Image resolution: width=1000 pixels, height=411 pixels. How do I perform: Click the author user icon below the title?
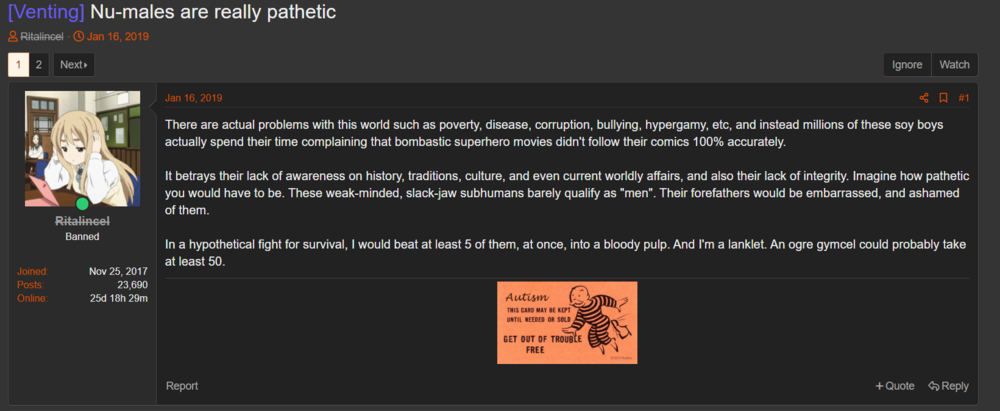pyautogui.click(x=13, y=37)
